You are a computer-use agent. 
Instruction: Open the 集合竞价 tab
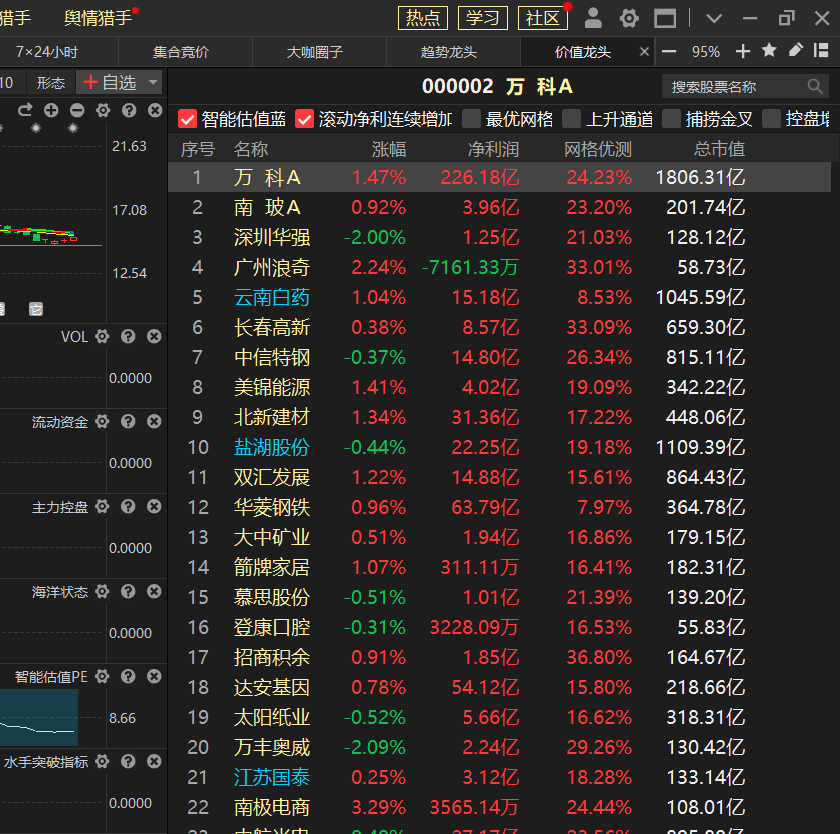[x=181, y=52]
